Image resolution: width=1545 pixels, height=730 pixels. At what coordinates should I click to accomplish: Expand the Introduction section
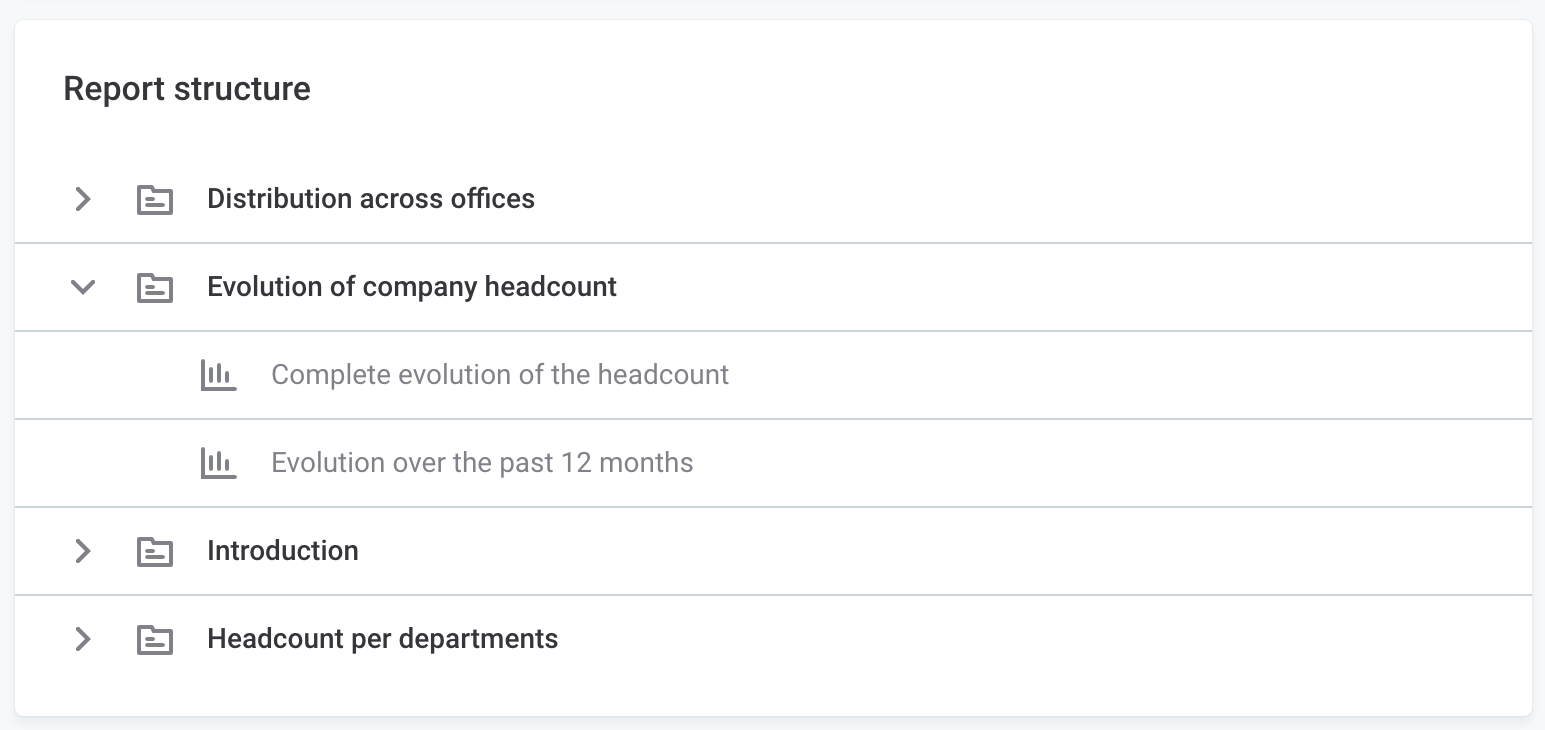83,551
